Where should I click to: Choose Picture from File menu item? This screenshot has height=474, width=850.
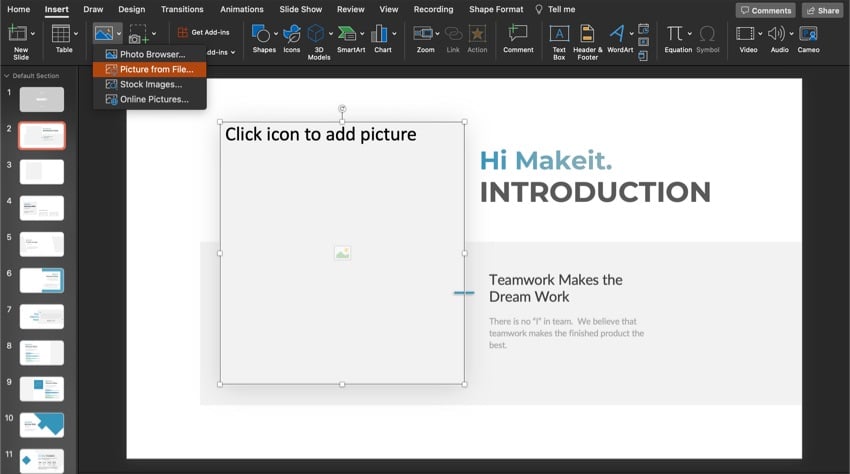156,69
